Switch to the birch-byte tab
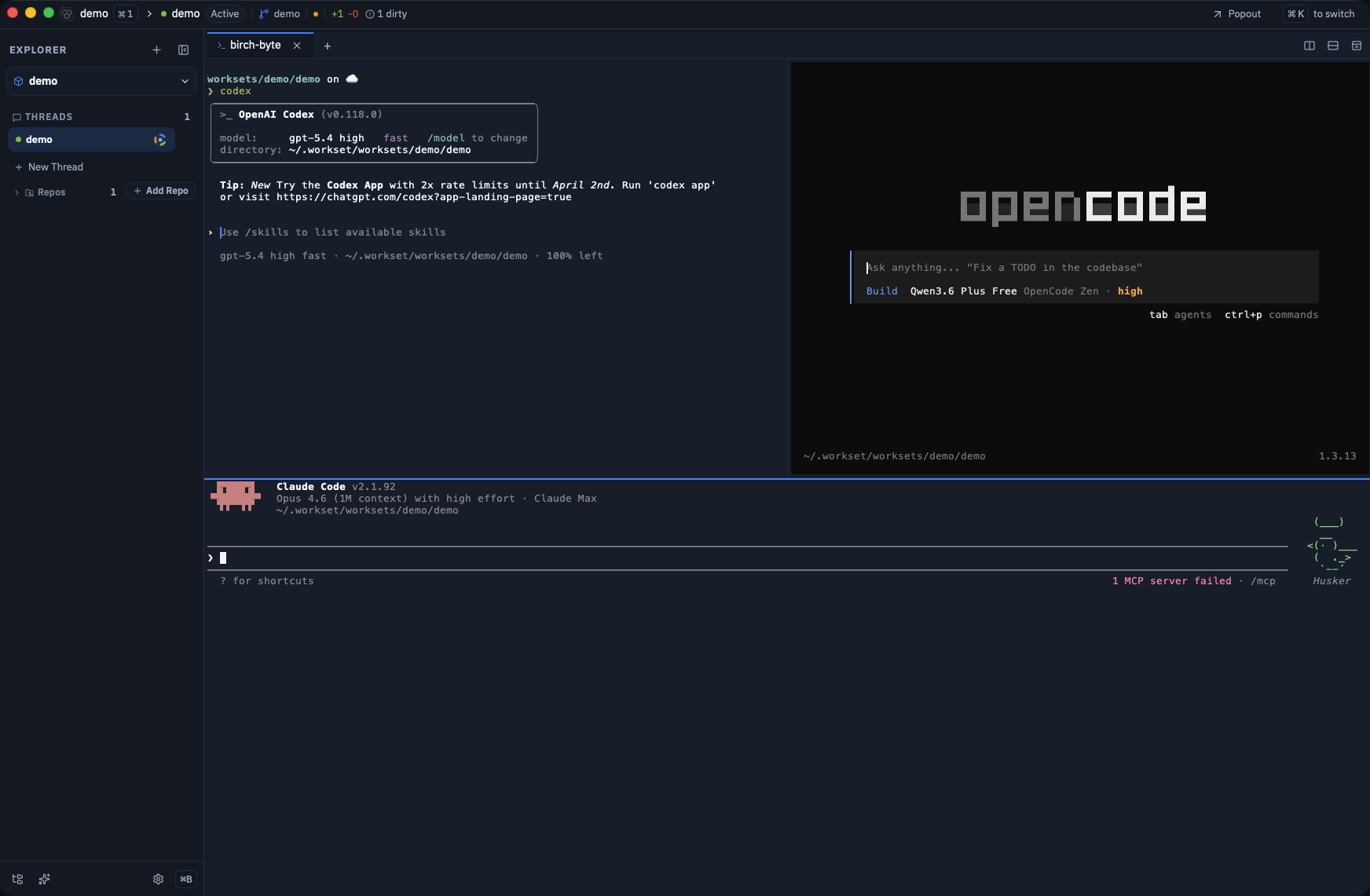The width and height of the screenshot is (1370, 896). tap(253, 45)
